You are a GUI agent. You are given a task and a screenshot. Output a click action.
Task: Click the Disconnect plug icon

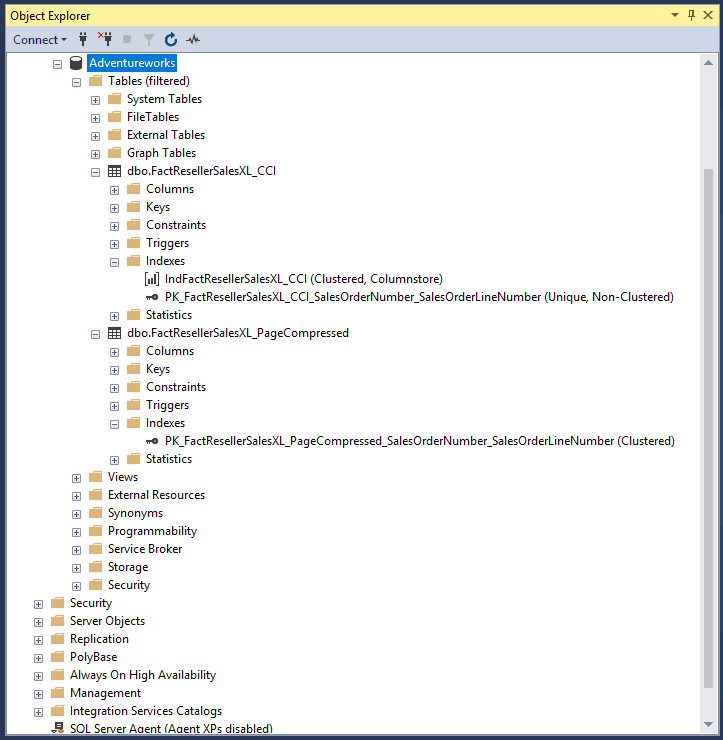point(105,39)
